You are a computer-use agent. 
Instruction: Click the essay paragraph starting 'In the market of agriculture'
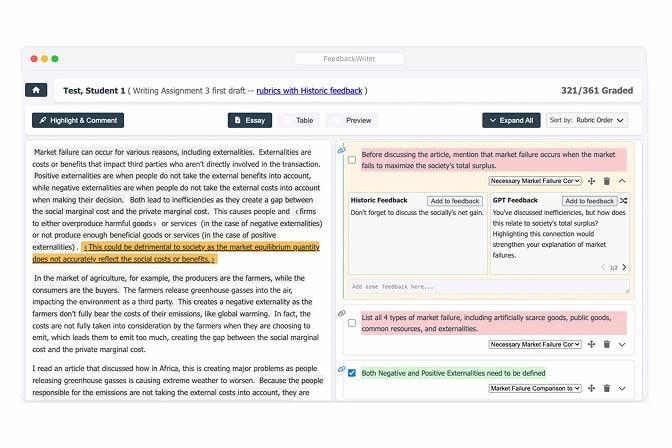[x=176, y=314]
